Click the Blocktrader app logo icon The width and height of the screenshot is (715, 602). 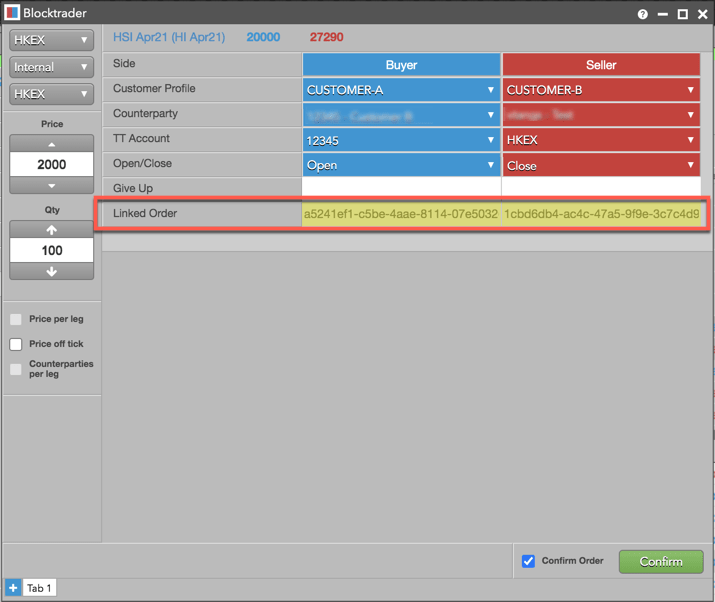click(12, 12)
